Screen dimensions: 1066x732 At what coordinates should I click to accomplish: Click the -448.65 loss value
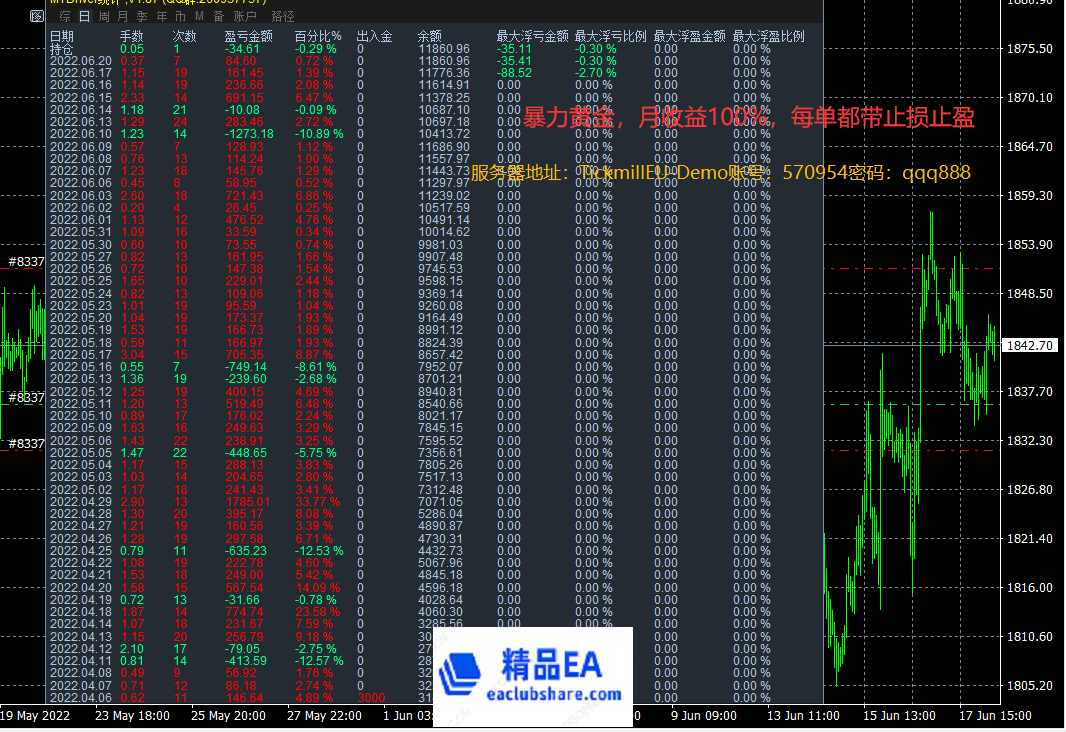(x=246, y=453)
